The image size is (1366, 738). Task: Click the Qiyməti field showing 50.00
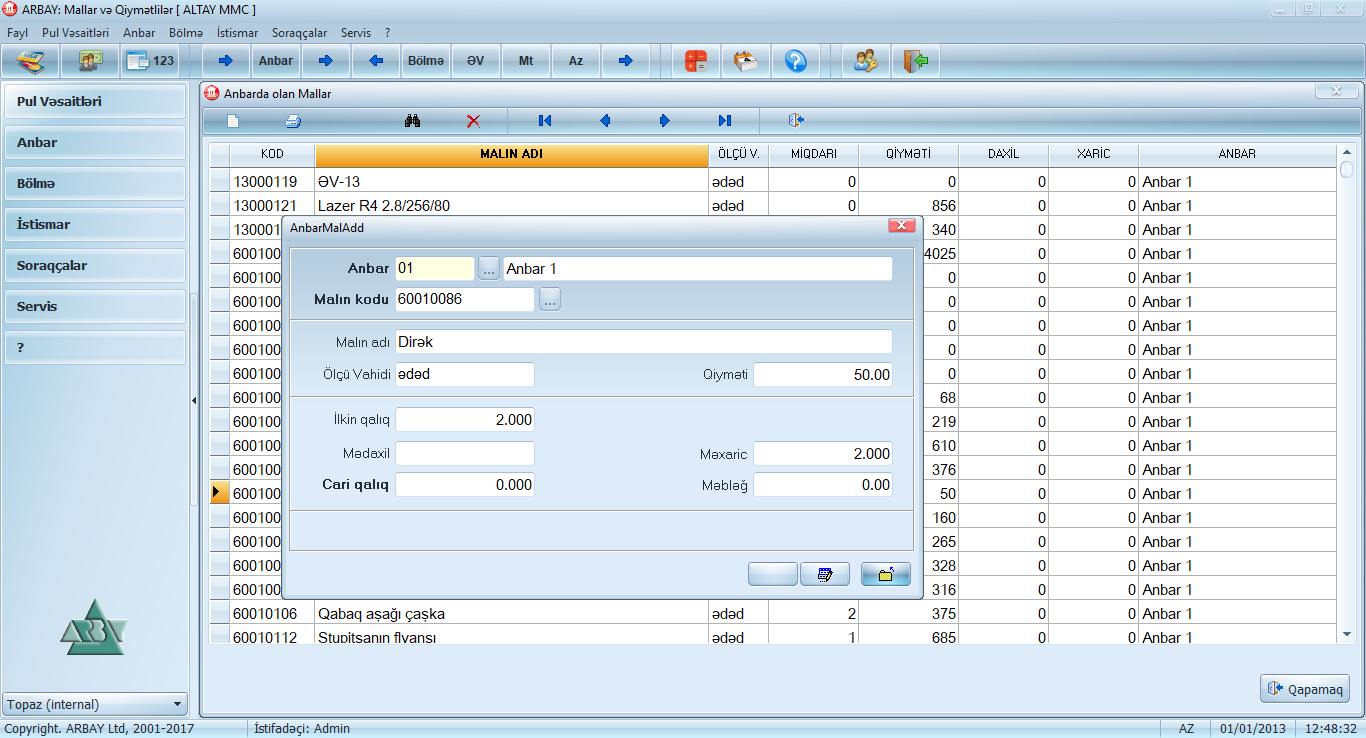point(823,375)
